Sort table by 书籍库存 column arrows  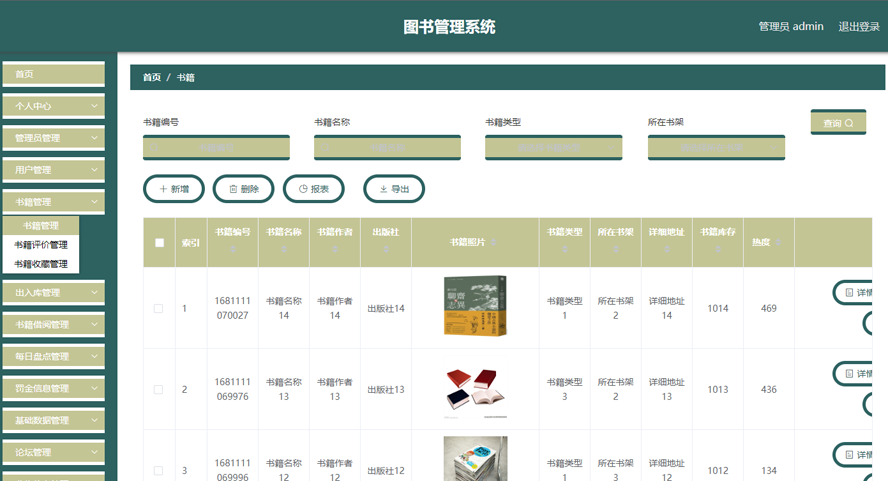point(718,249)
